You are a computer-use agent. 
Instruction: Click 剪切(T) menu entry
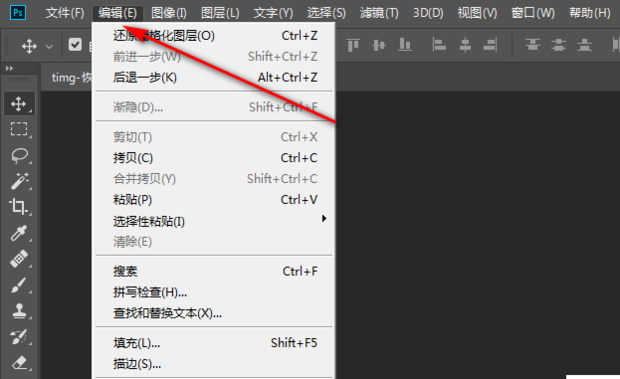[x=214, y=137]
